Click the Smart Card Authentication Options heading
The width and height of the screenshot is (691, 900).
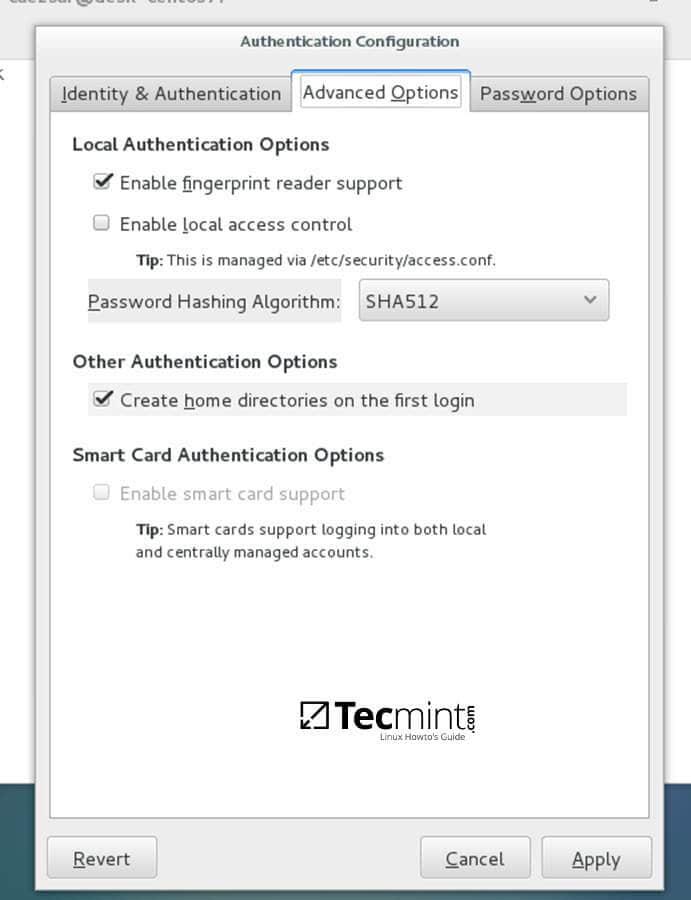click(228, 455)
